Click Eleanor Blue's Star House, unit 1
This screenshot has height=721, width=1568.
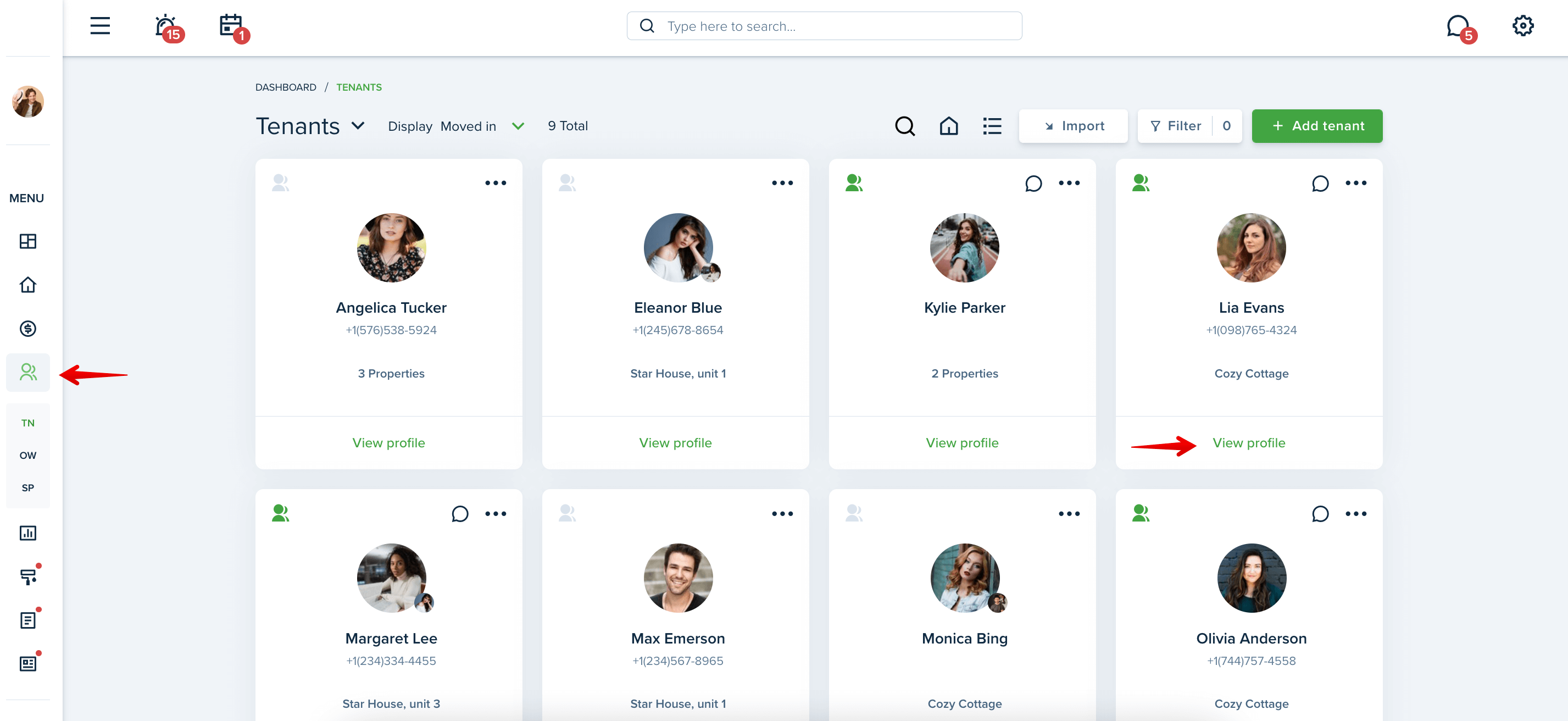tap(678, 373)
